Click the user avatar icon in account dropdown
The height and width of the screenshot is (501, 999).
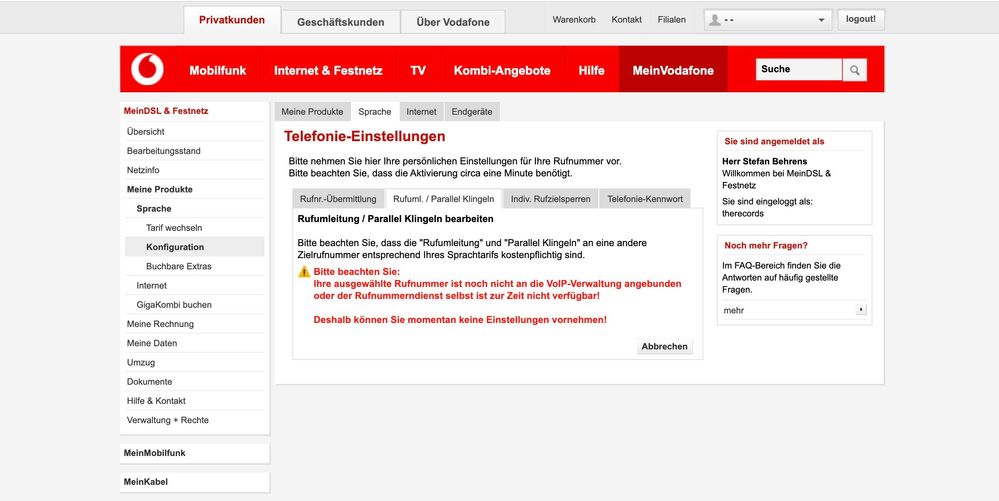(x=715, y=20)
